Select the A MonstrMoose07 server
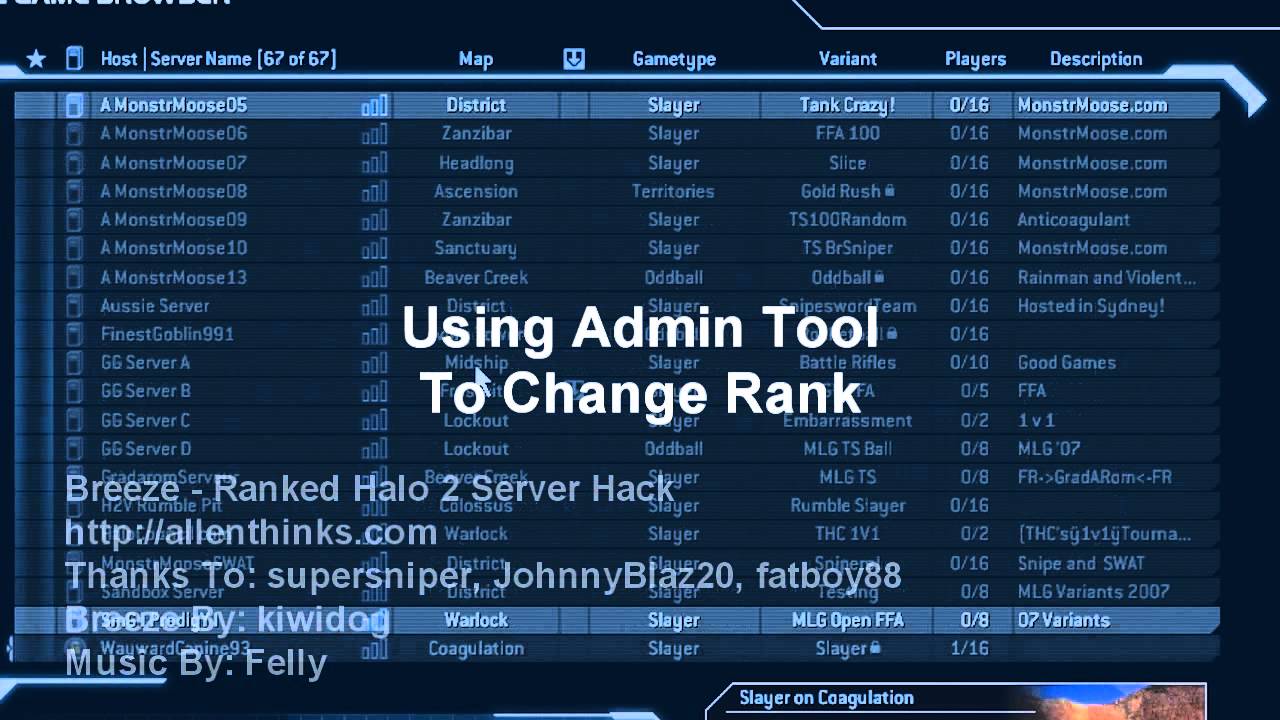 click(617, 163)
